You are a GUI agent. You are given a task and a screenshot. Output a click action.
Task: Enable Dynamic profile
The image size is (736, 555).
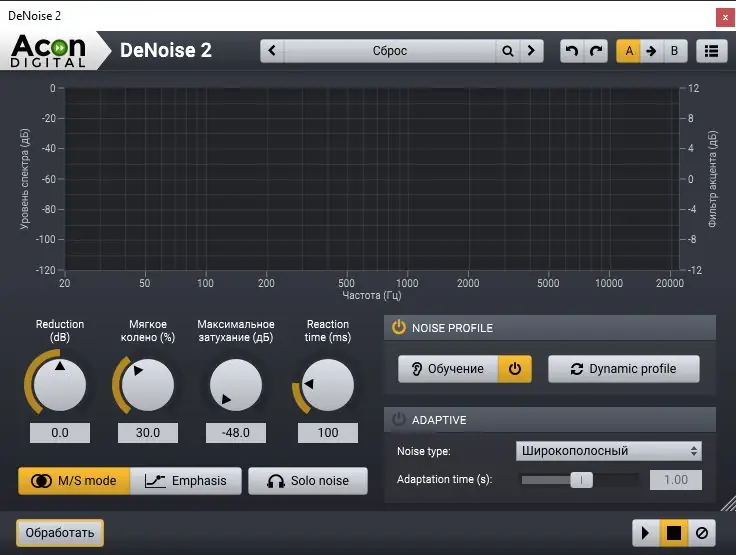pos(623,369)
